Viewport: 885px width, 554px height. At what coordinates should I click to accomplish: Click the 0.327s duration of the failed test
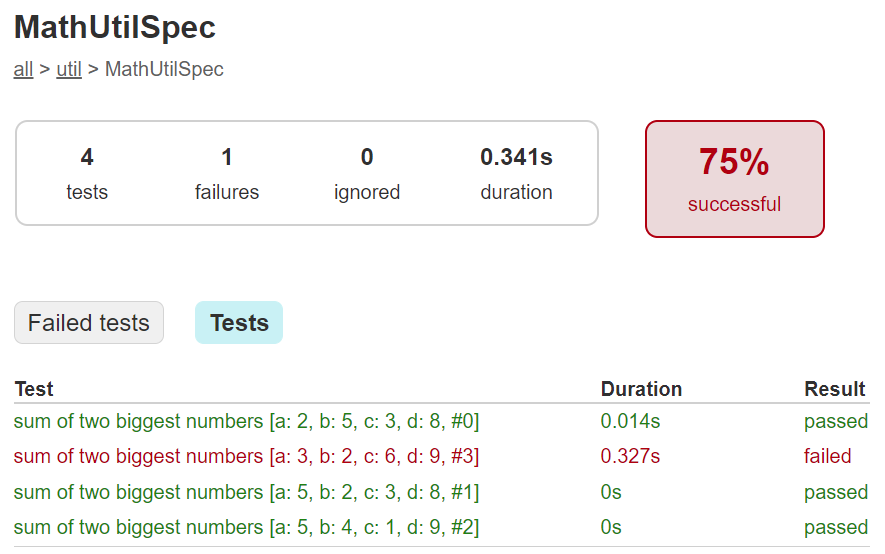630,456
